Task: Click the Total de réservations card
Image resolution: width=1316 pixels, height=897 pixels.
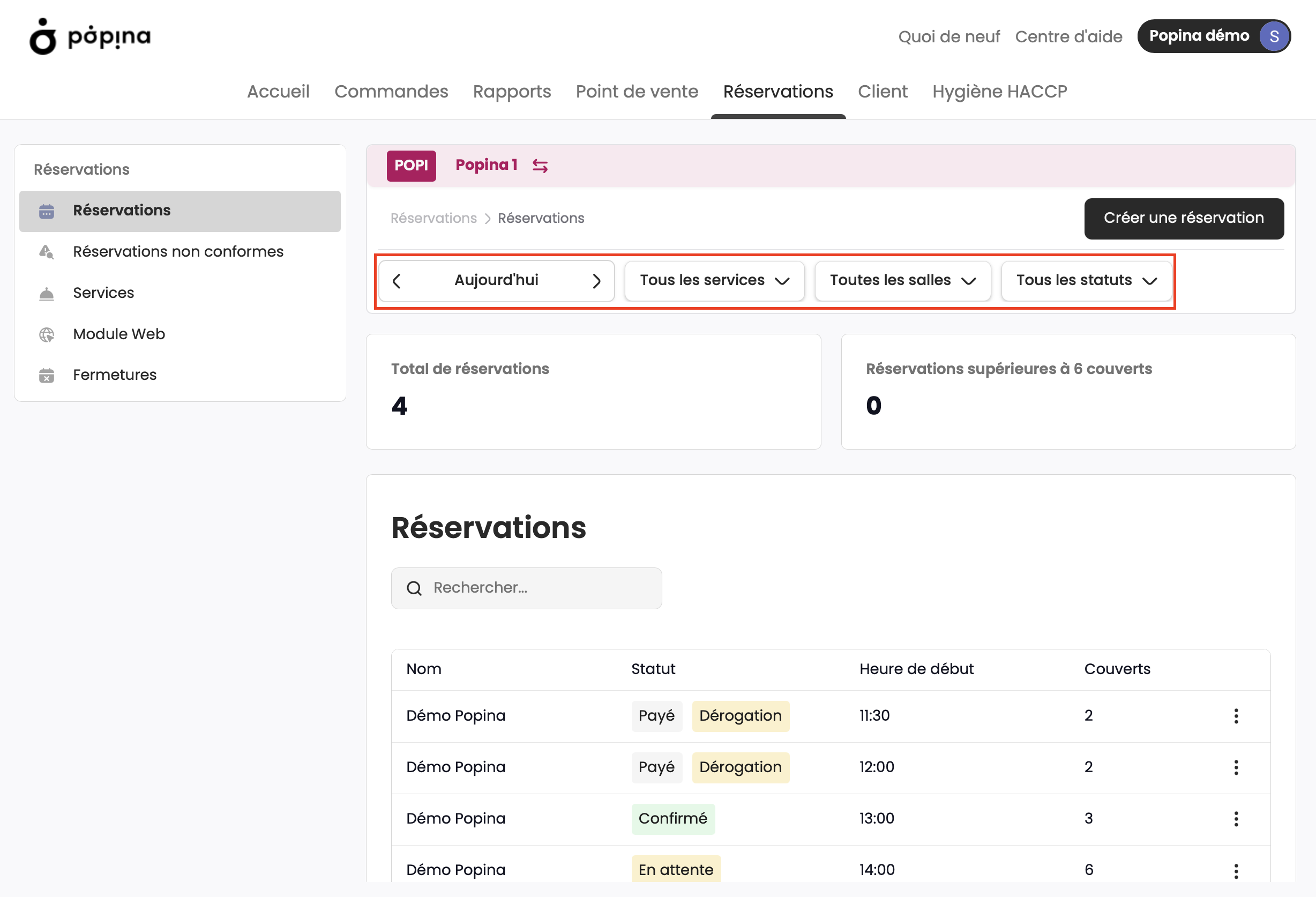Action: tap(594, 392)
